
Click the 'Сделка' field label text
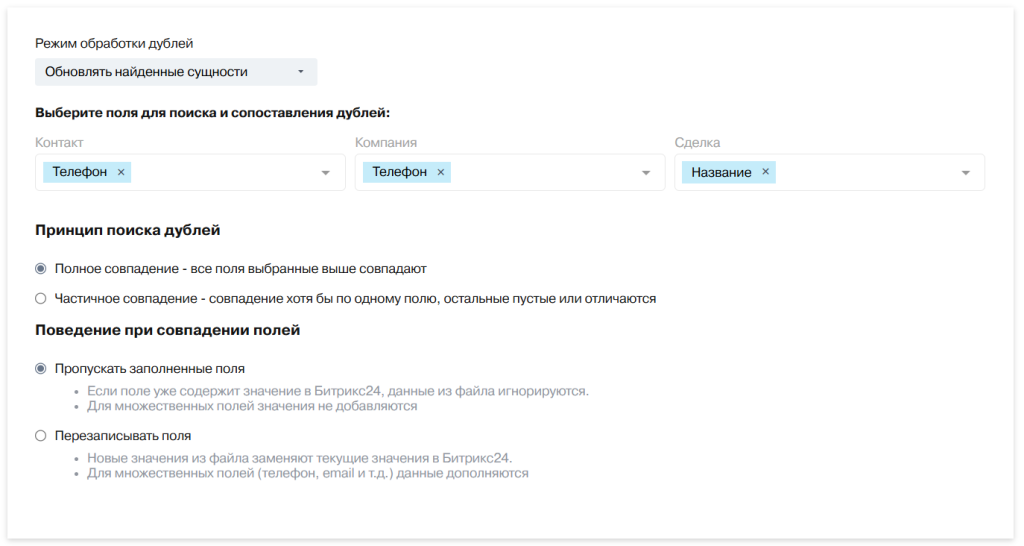697,143
